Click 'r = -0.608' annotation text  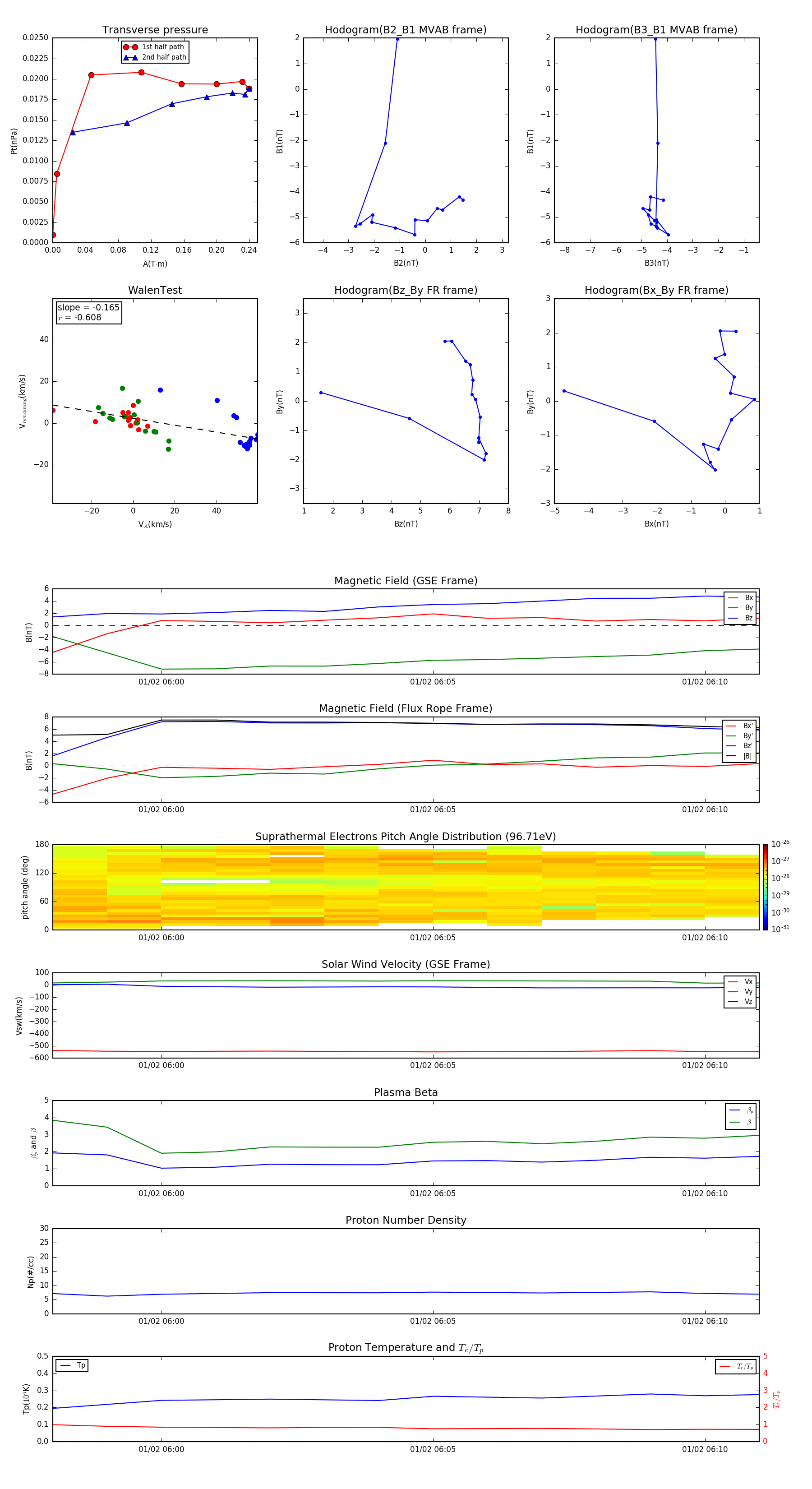(80, 317)
